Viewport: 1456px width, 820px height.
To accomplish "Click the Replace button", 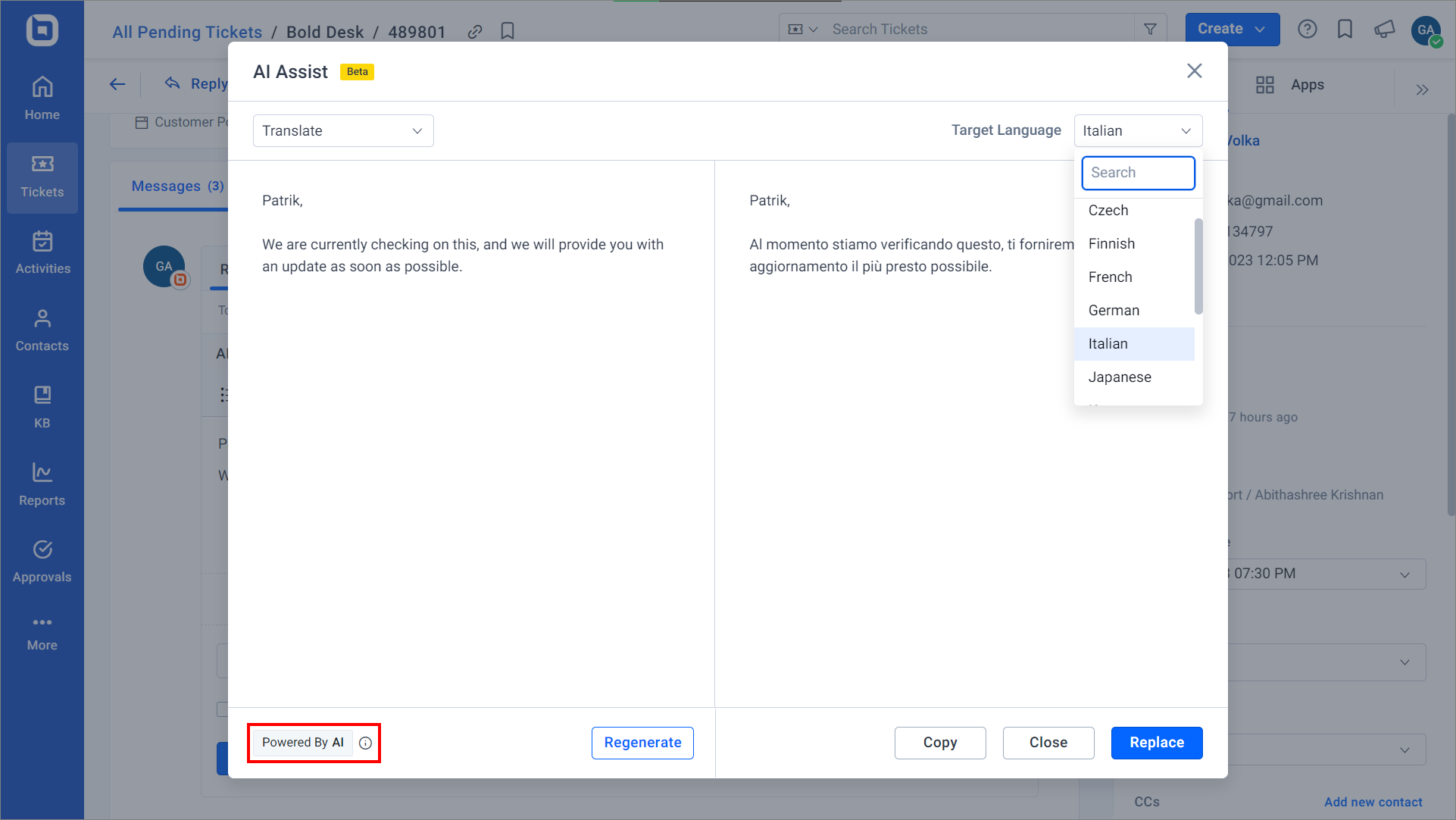I will tap(1157, 742).
